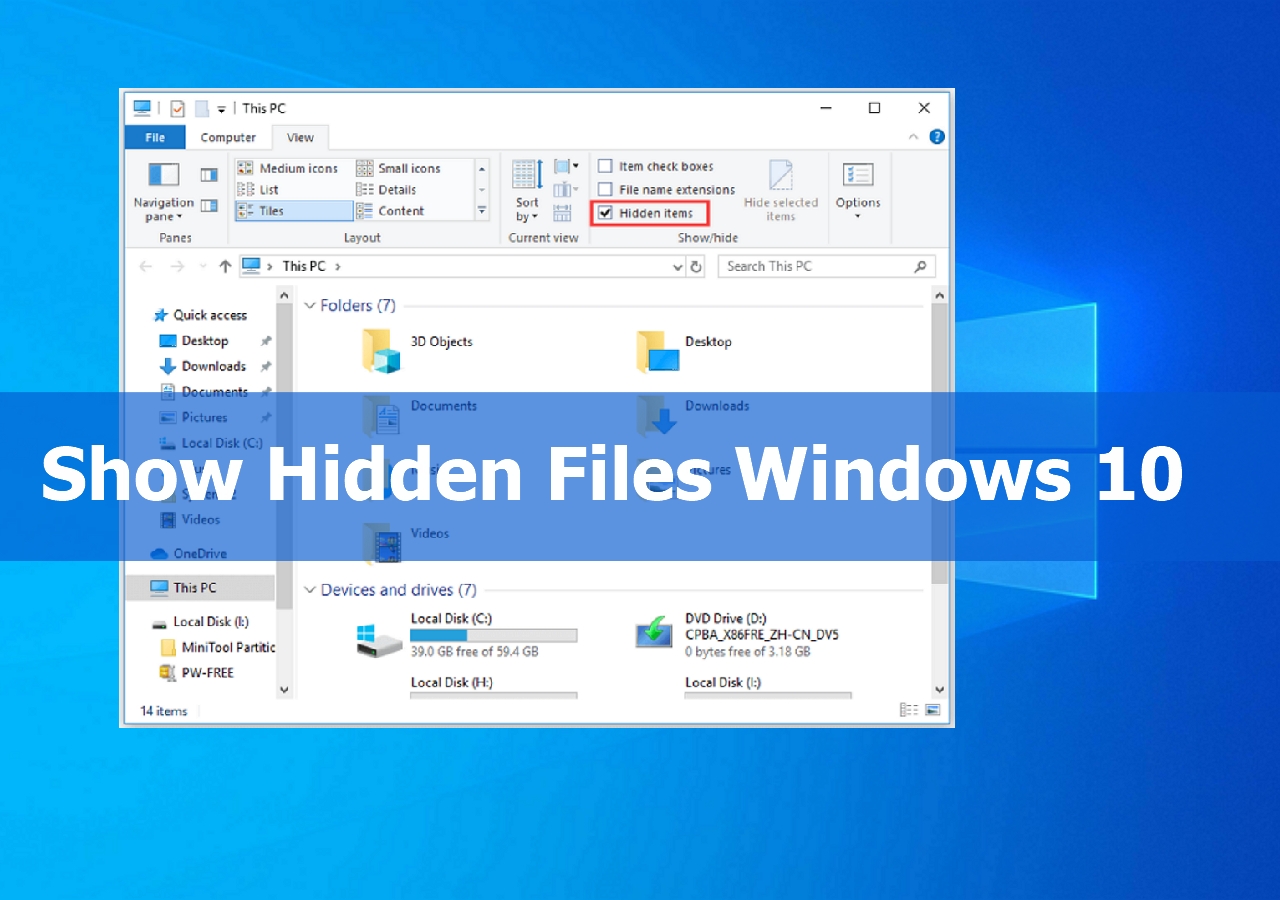Click the This PC address path field
1280x900 pixels.
click(462, 266)
